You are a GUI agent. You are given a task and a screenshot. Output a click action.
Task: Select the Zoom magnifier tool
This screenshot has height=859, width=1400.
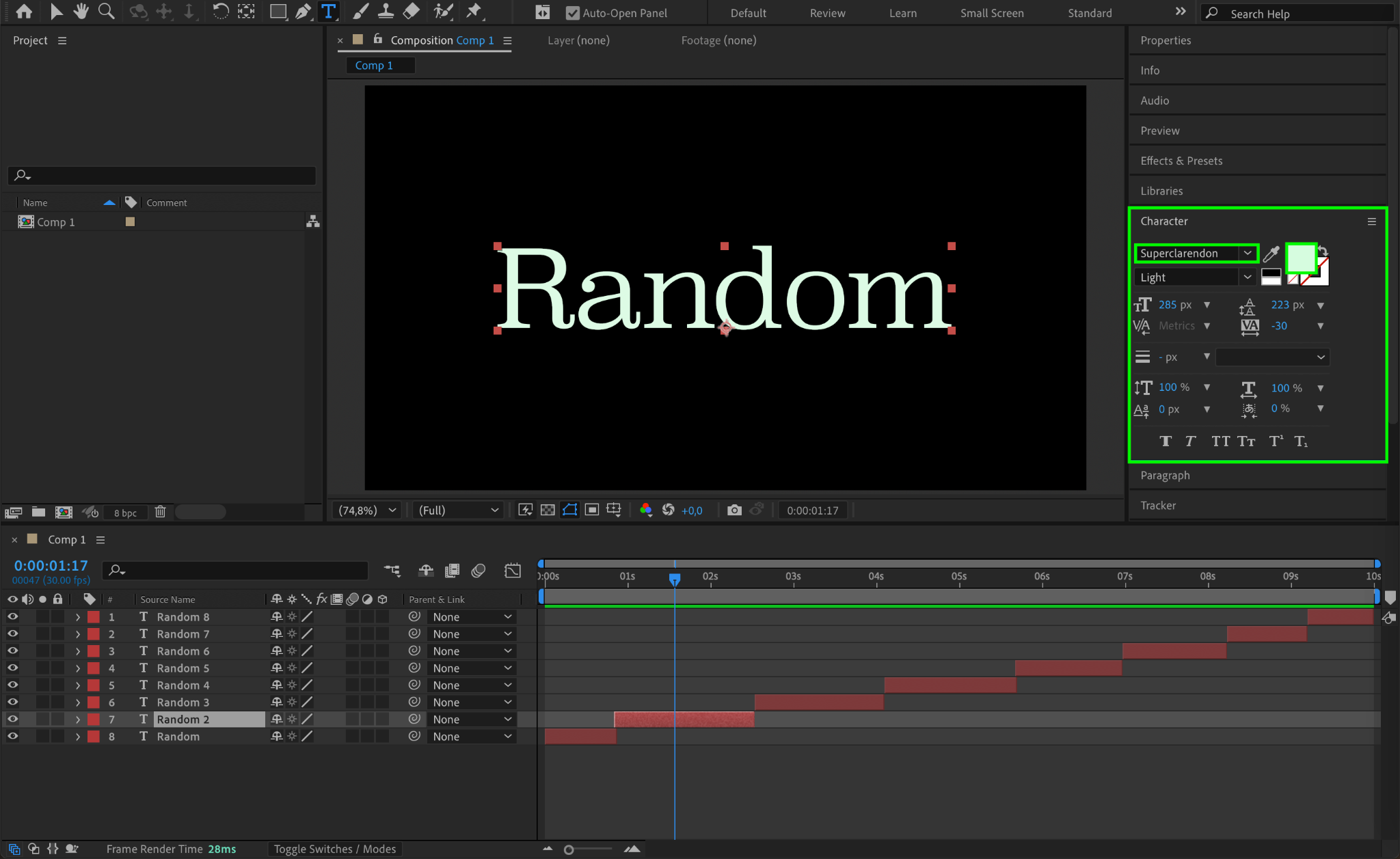click(x=106, y=12)
